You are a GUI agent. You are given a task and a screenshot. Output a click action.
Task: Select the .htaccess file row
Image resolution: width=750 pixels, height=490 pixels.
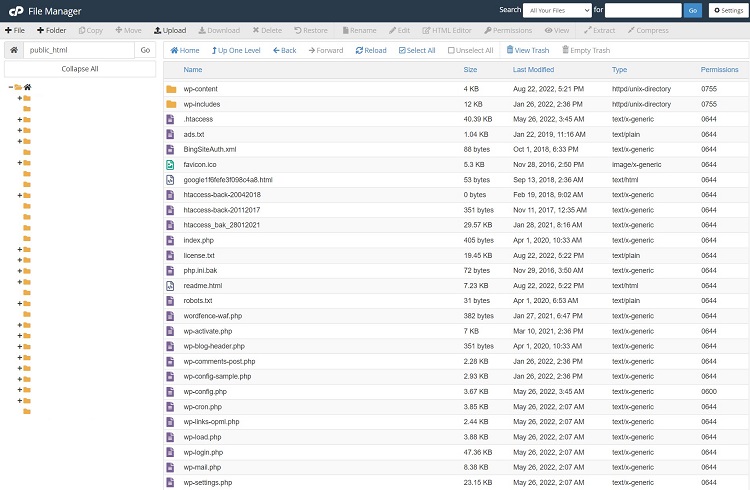pyautogui.click(x=456, y=119)
